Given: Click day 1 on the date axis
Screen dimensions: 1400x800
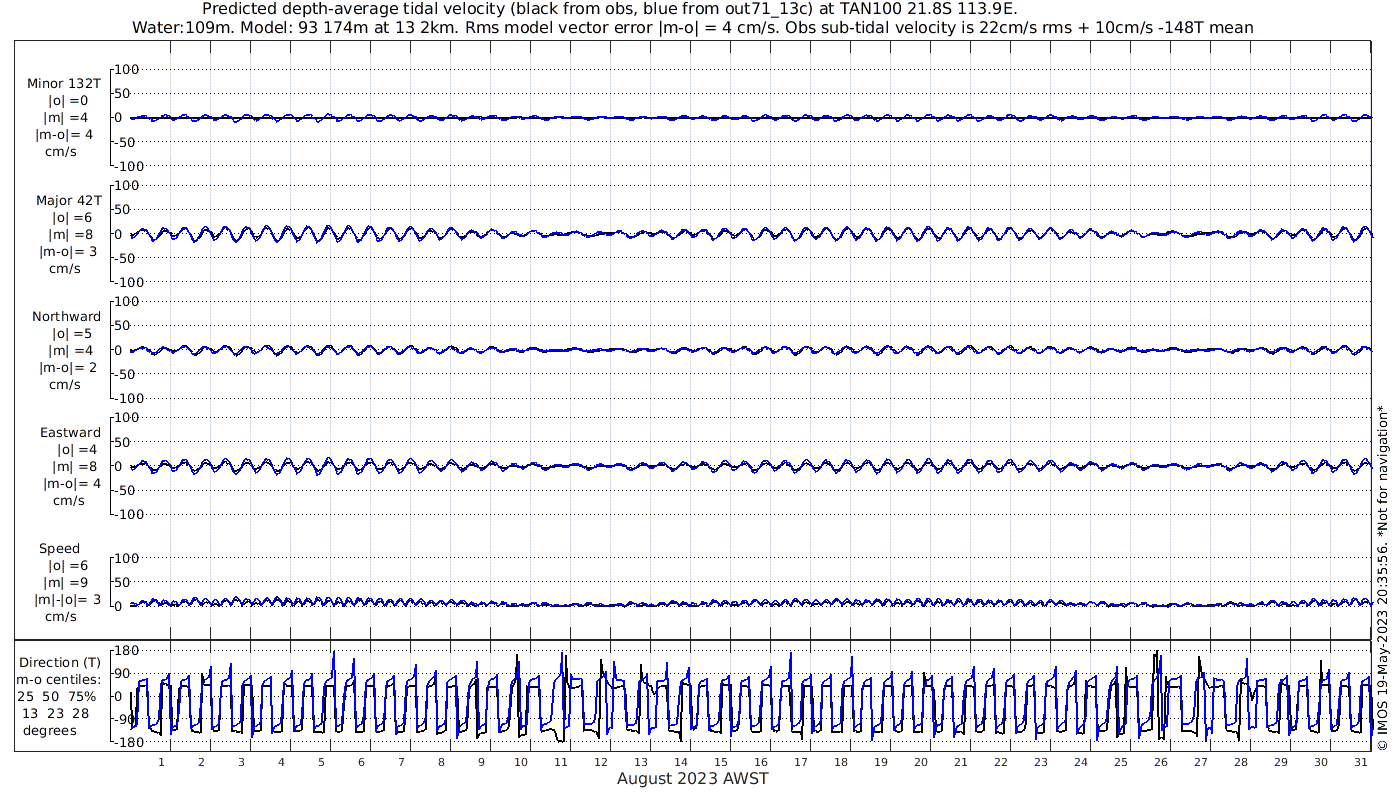Looking at the screenshot, I should point(161,762).
